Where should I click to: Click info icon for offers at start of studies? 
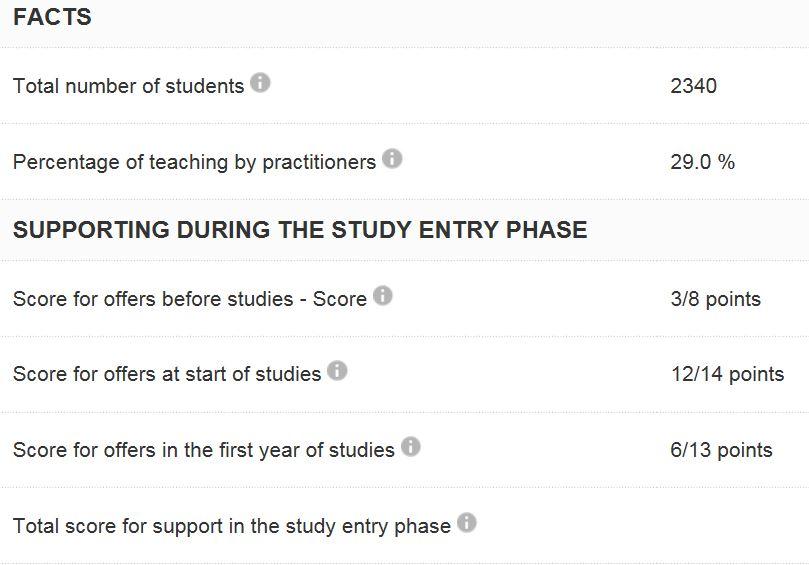pos(337,371)
